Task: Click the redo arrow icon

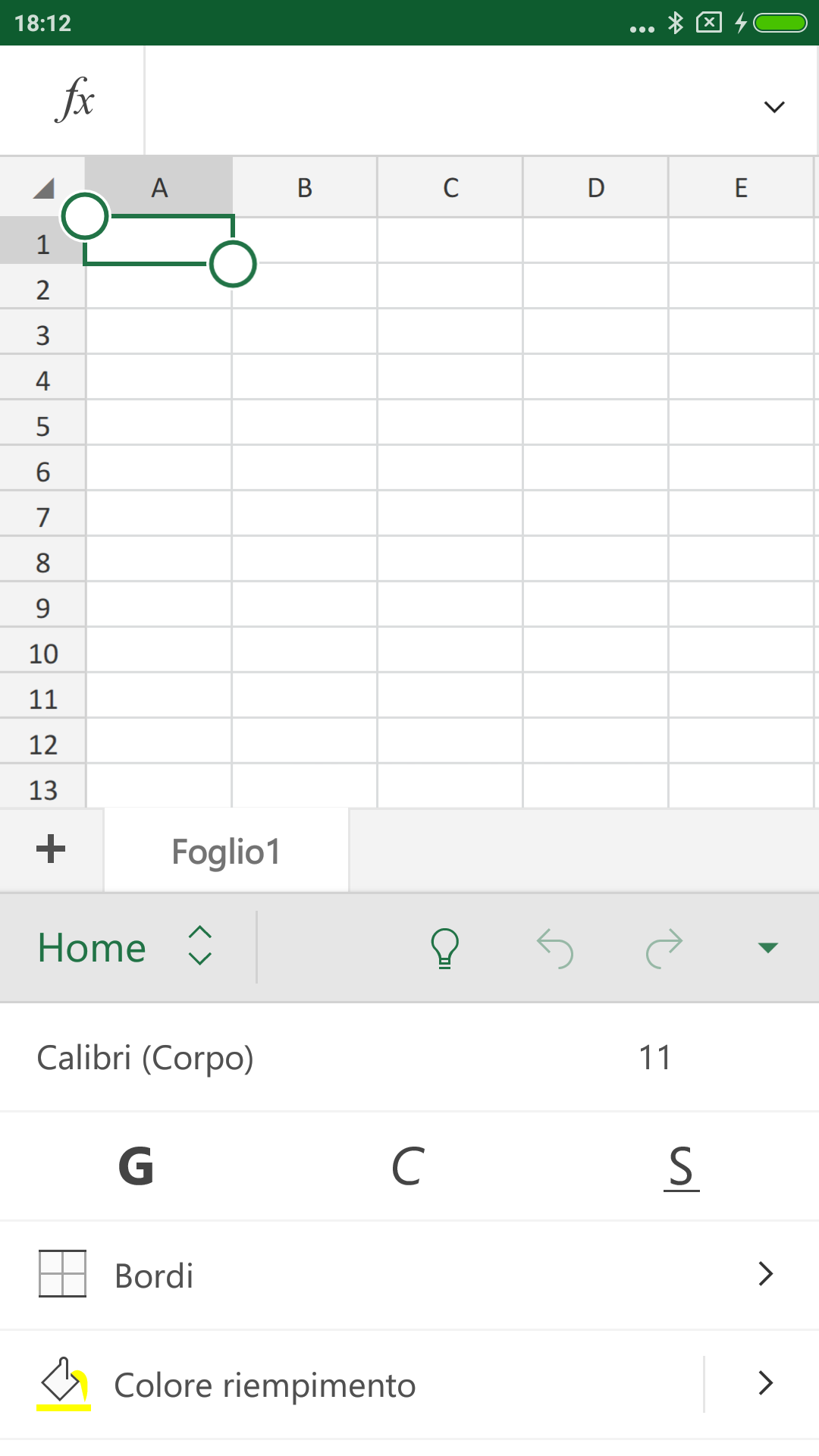Action: tap(664, 948)
